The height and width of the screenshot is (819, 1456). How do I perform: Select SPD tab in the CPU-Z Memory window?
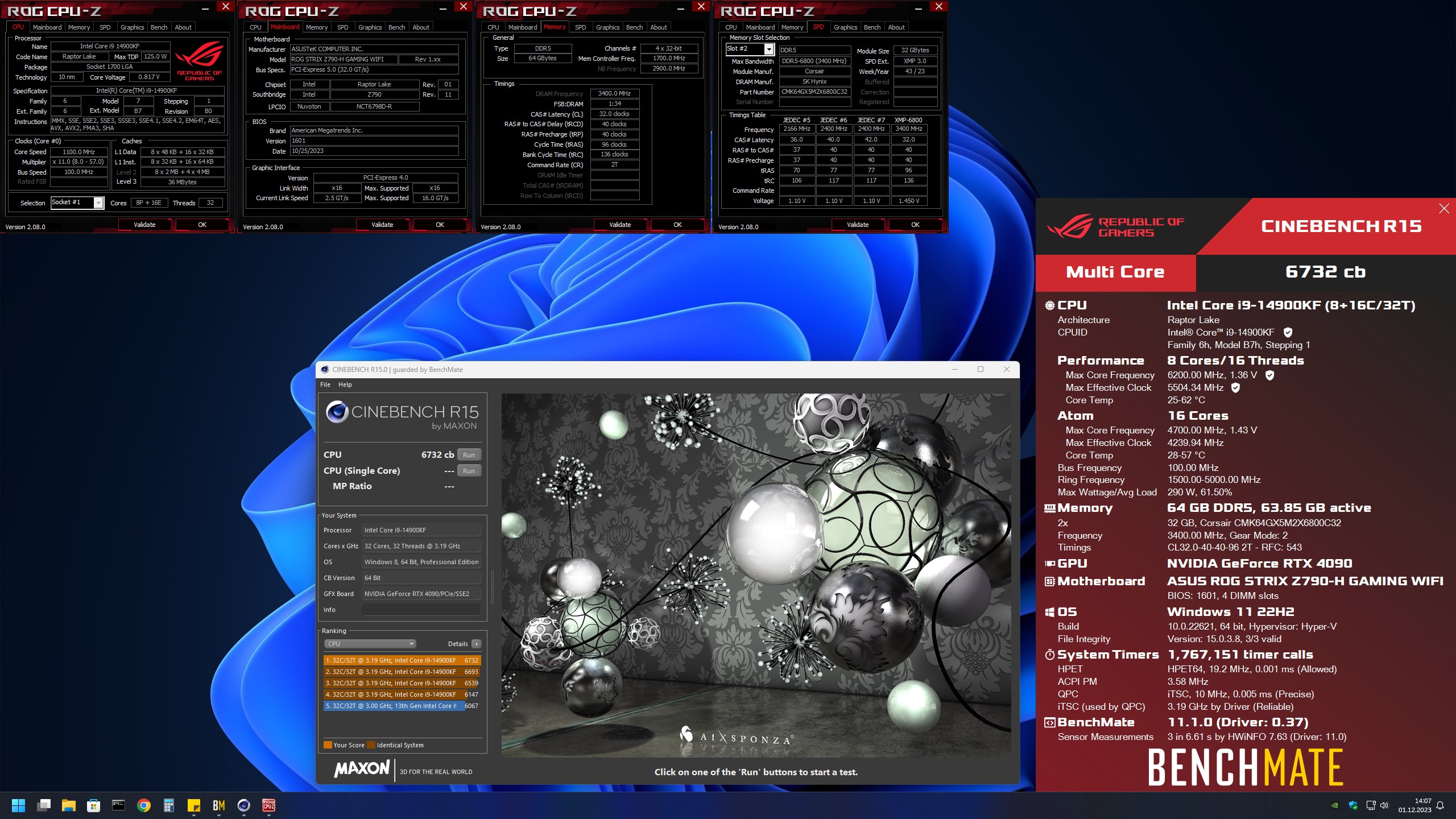point(581,27)
